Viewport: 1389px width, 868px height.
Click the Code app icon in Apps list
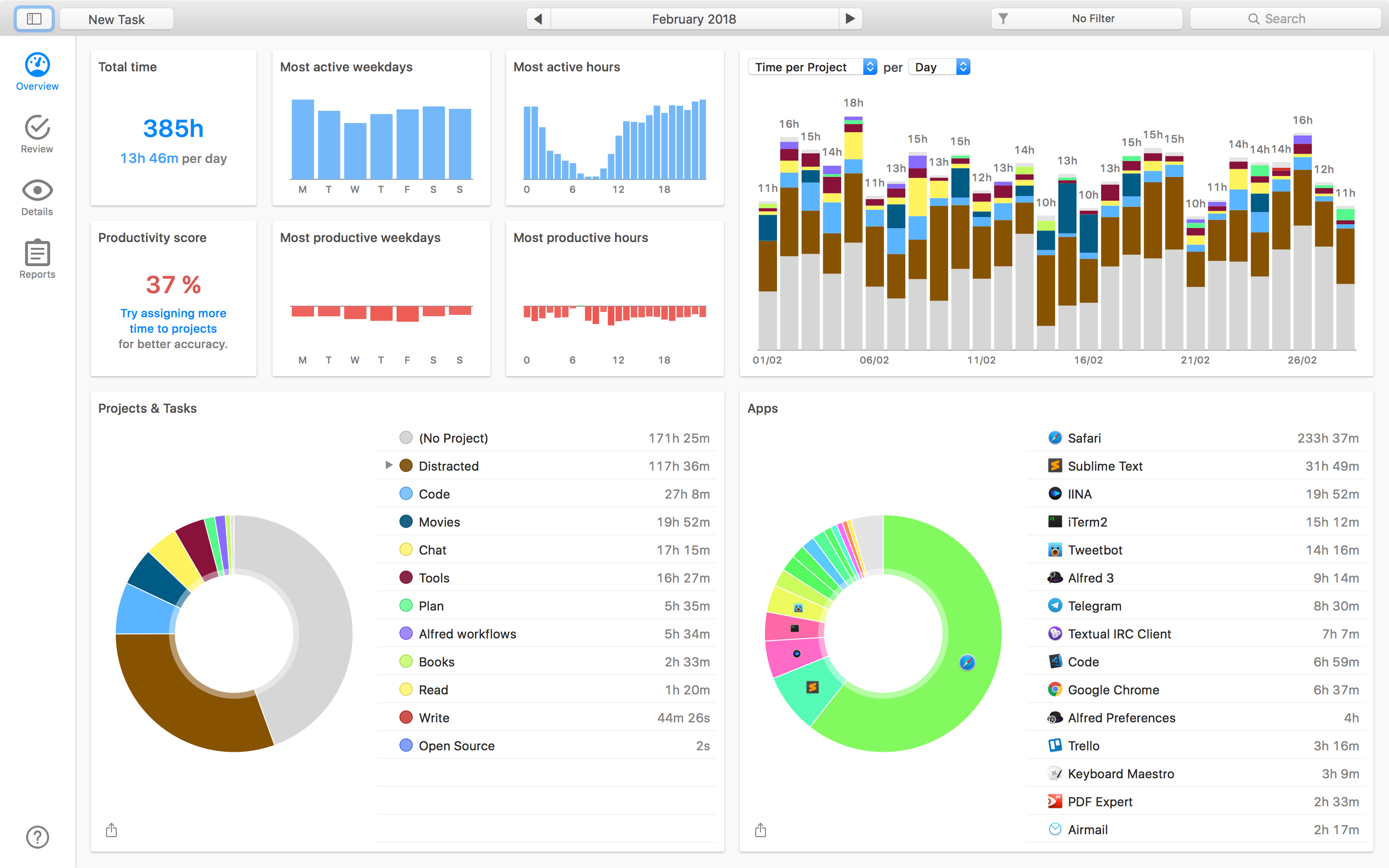tap(1055, 661)
